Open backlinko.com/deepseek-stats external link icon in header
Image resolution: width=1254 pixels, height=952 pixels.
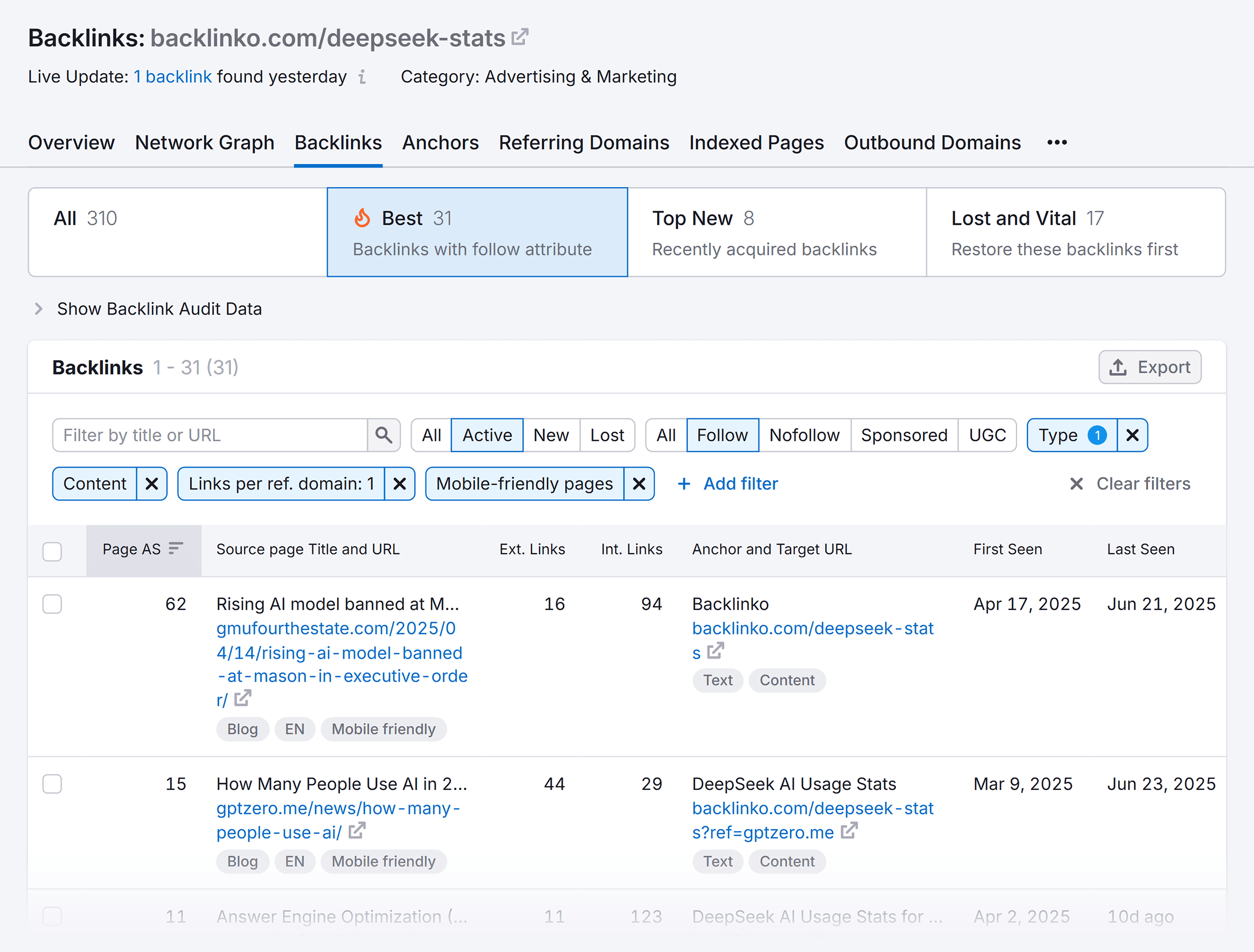tap(520, 38)
